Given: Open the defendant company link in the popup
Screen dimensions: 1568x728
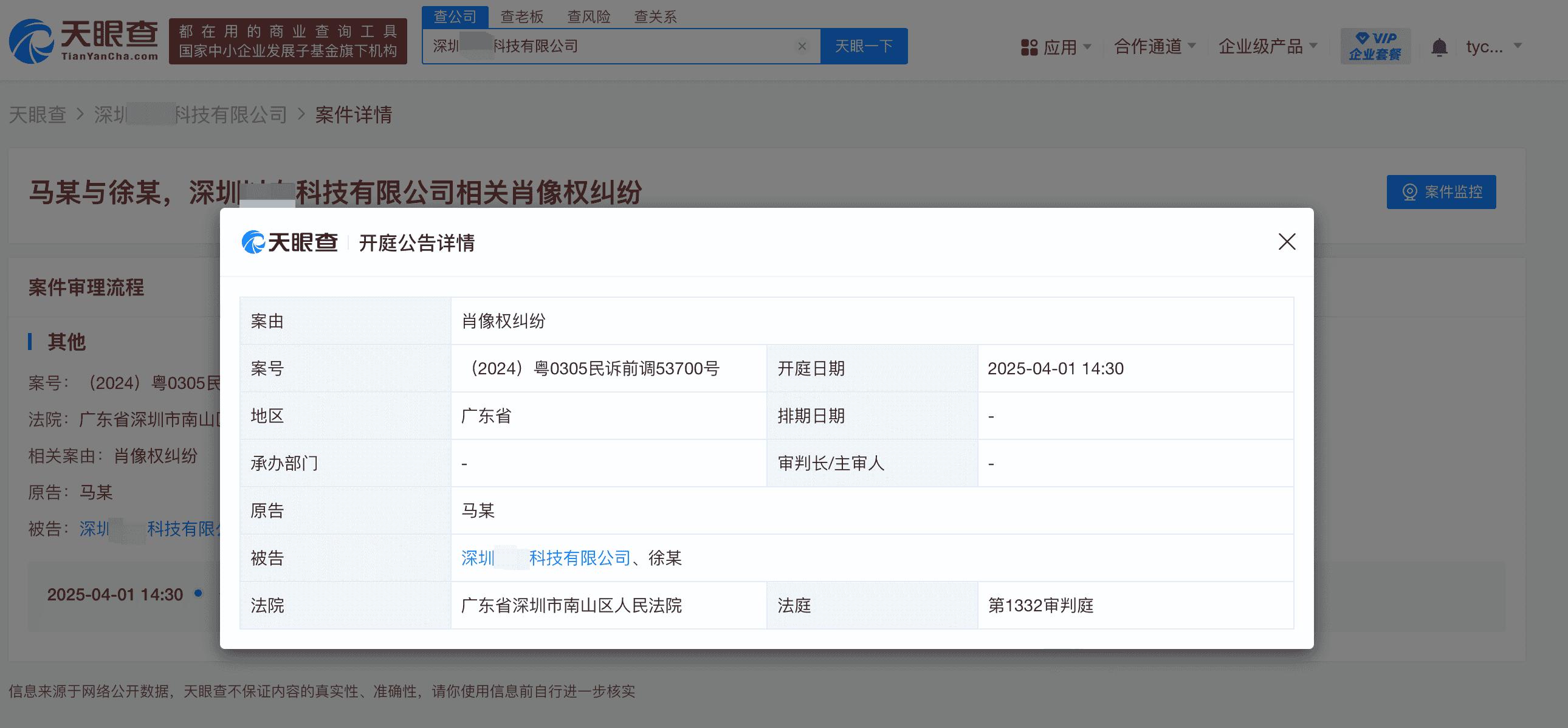Looking at the screenshot, I should click(x=545, y=558).
